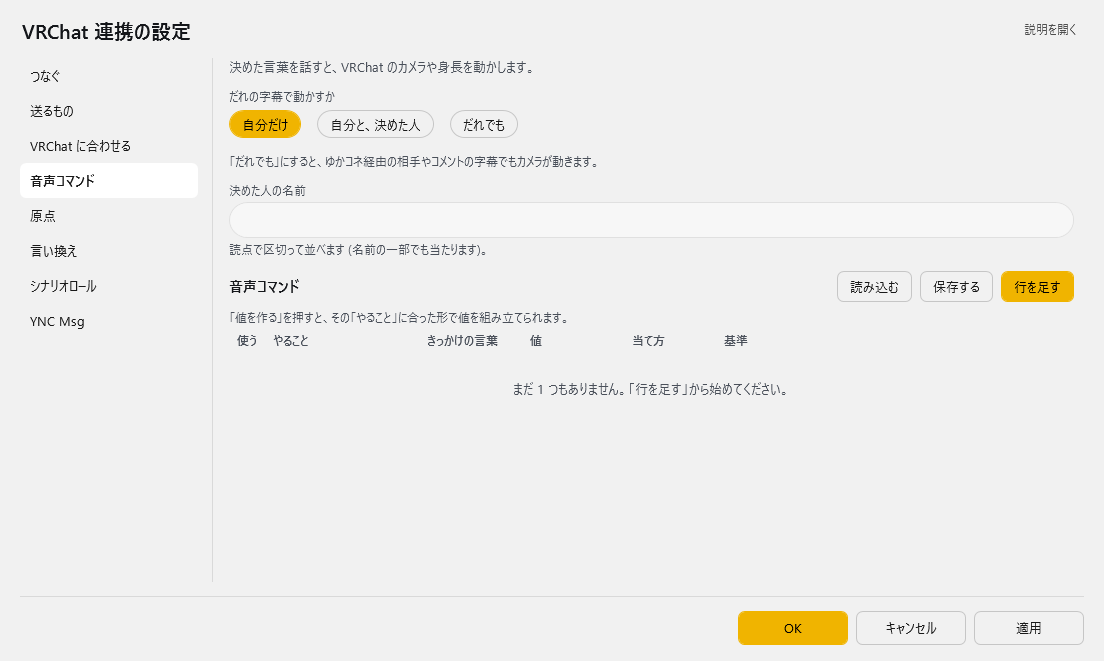
Task: Click the 保存する button
Action: (956, 287)
